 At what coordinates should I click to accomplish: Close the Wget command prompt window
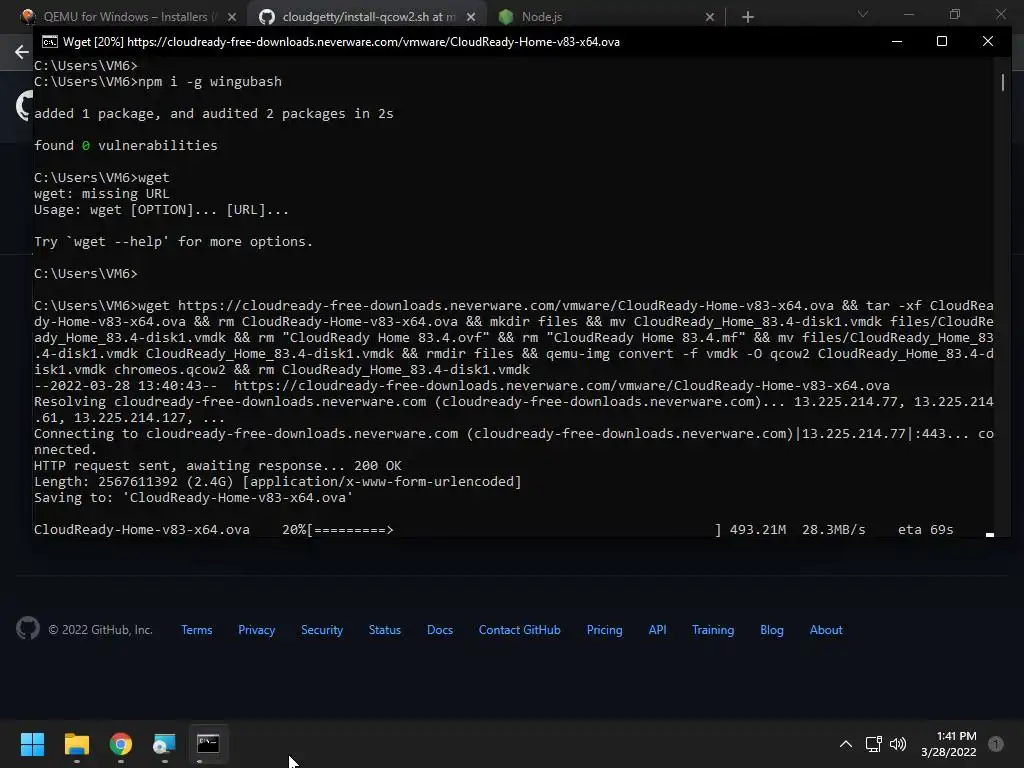click(987, 41)
